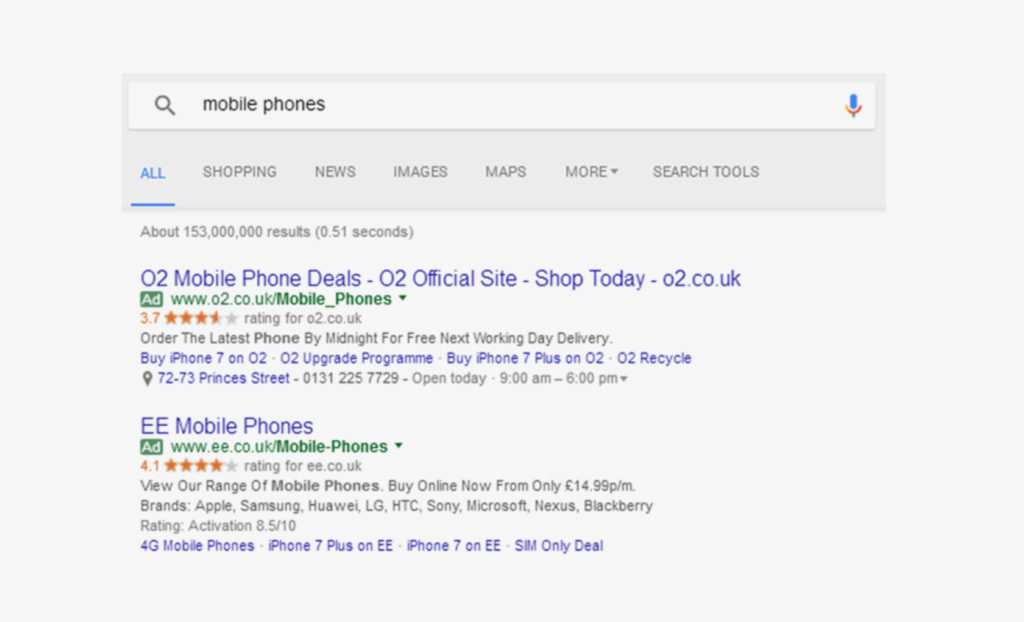The width and height of the screenshot is (1024, 622).
Task: Open the MAPS tab
Action: pos(505,172)
